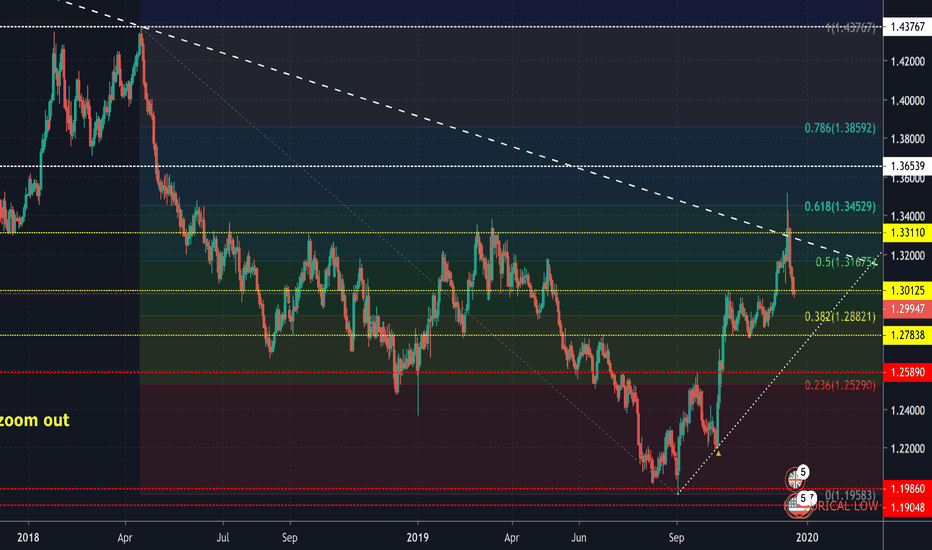Image resolution: width=932 pixels, height=550 pixels.
Task: Click the yellow 1.33110 price level label
Action: pos(908,232)
